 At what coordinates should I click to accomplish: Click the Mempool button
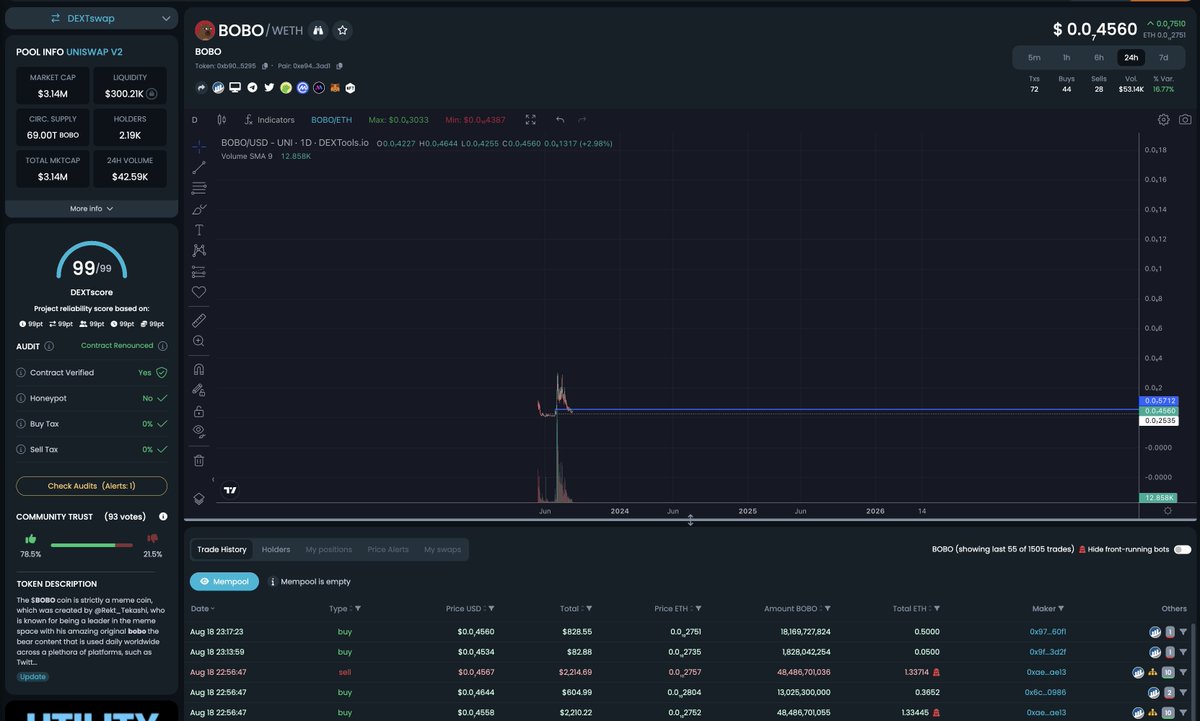[x=224, y=581]
